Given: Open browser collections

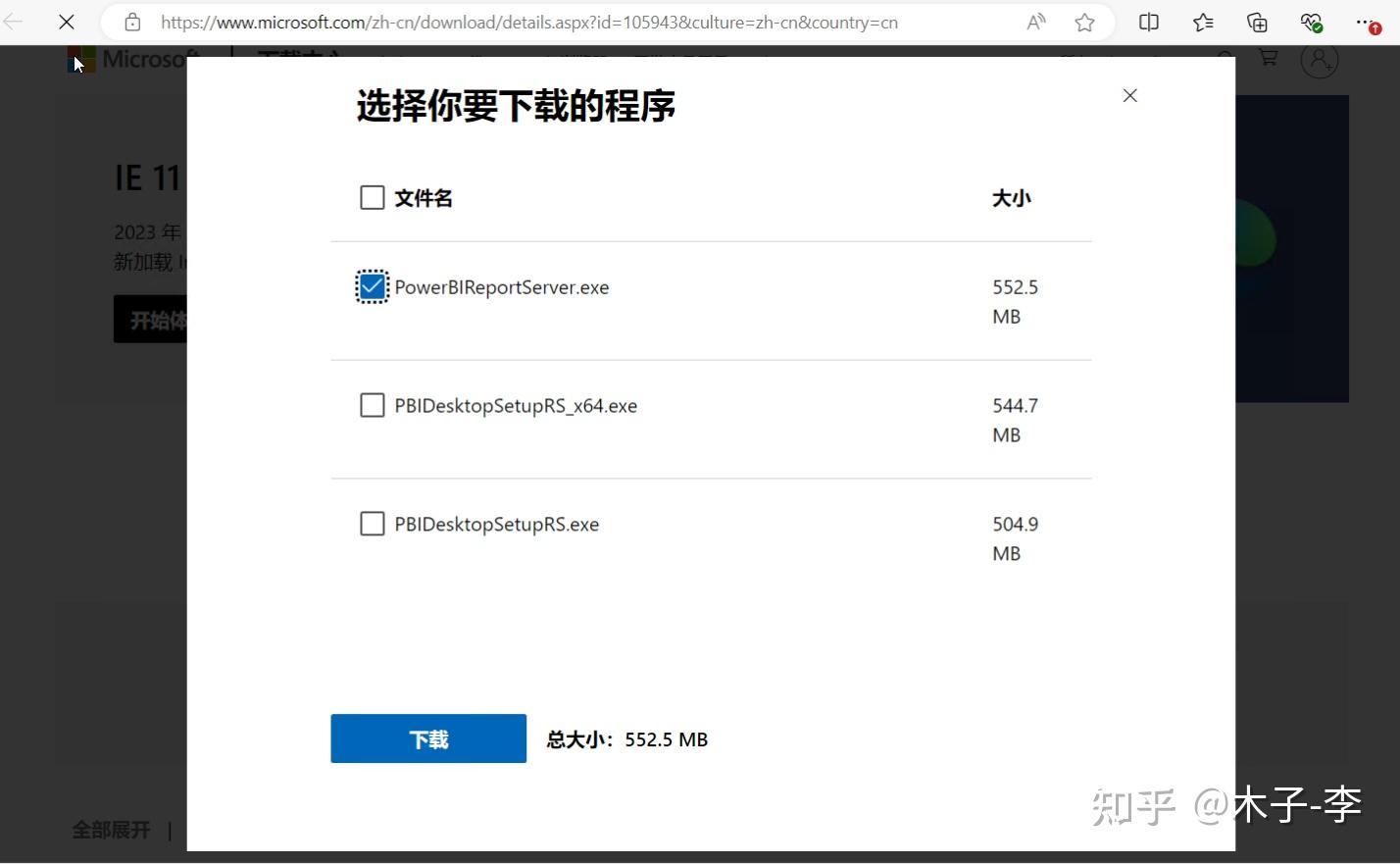Looking at the screenshot, I should click(x=1257, y=22).
